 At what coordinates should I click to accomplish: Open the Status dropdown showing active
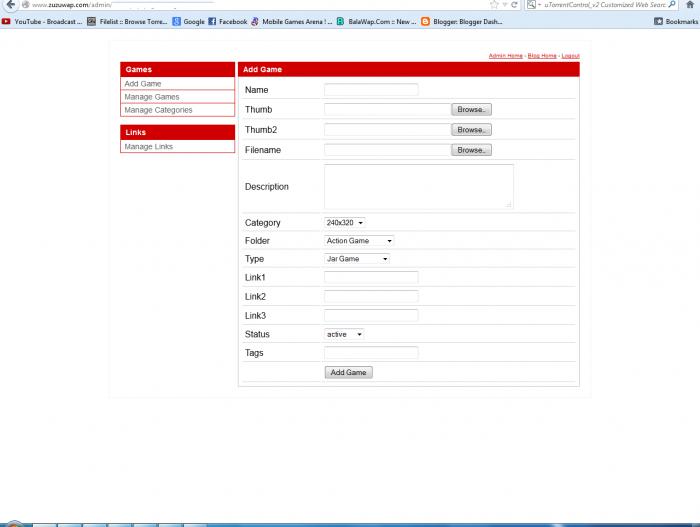344,335
